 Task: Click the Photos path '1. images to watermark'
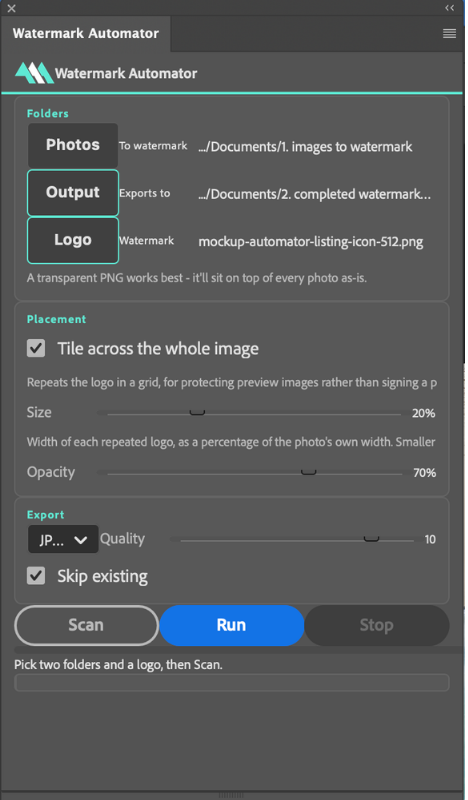click(x=305, y=147)
